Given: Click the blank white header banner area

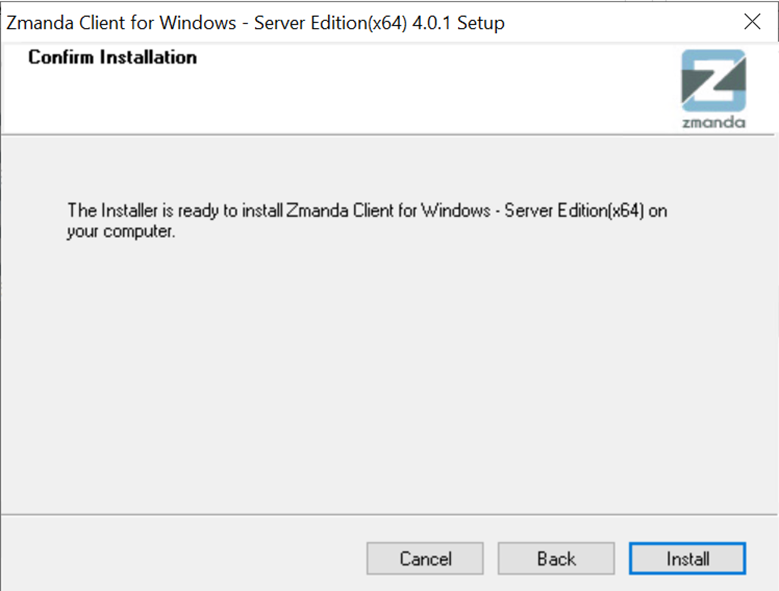Looking at the screenshot, I should (397, 94).
